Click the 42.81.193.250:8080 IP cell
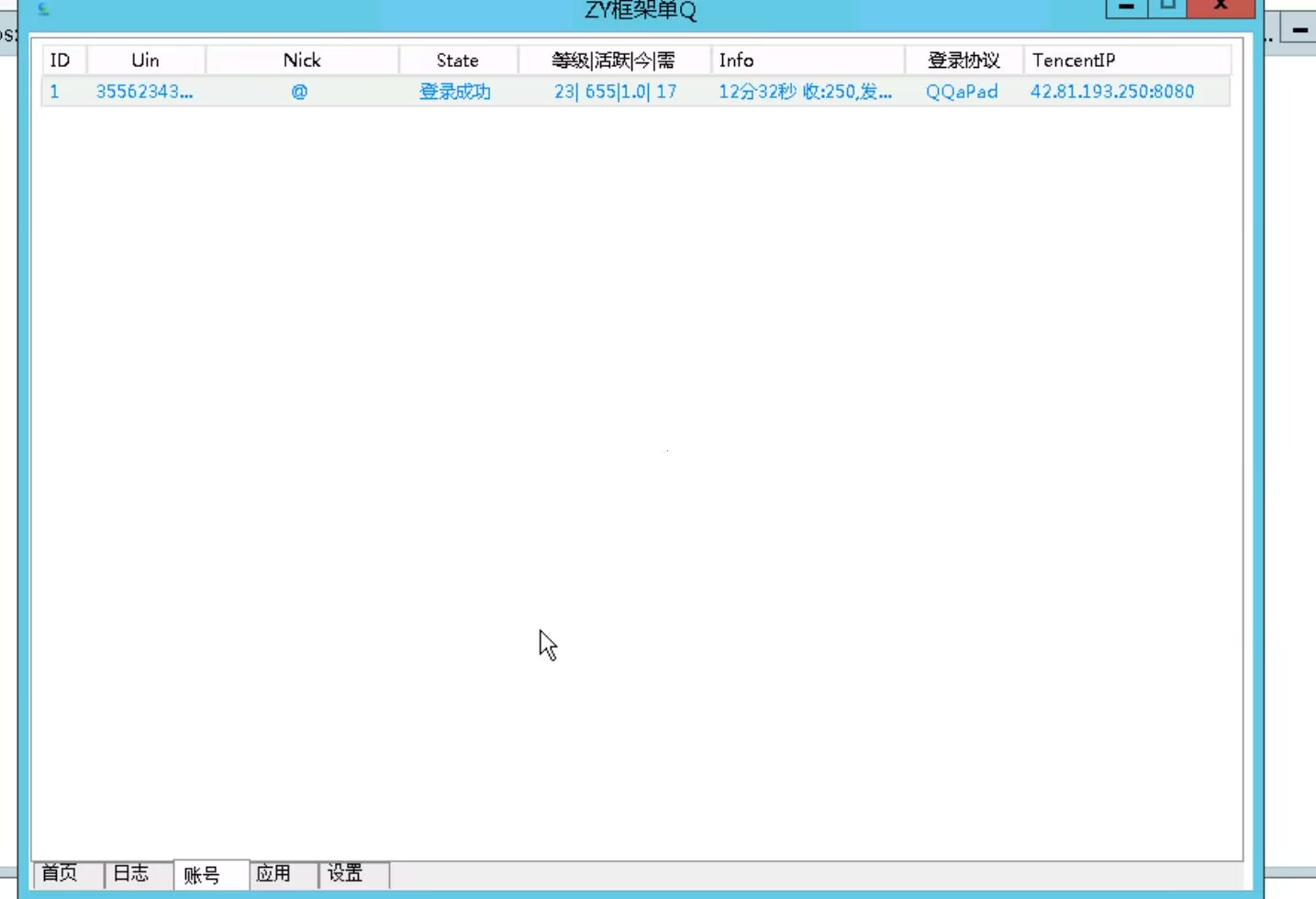This screenshot has width=1316, height=899. [1111, 92]
